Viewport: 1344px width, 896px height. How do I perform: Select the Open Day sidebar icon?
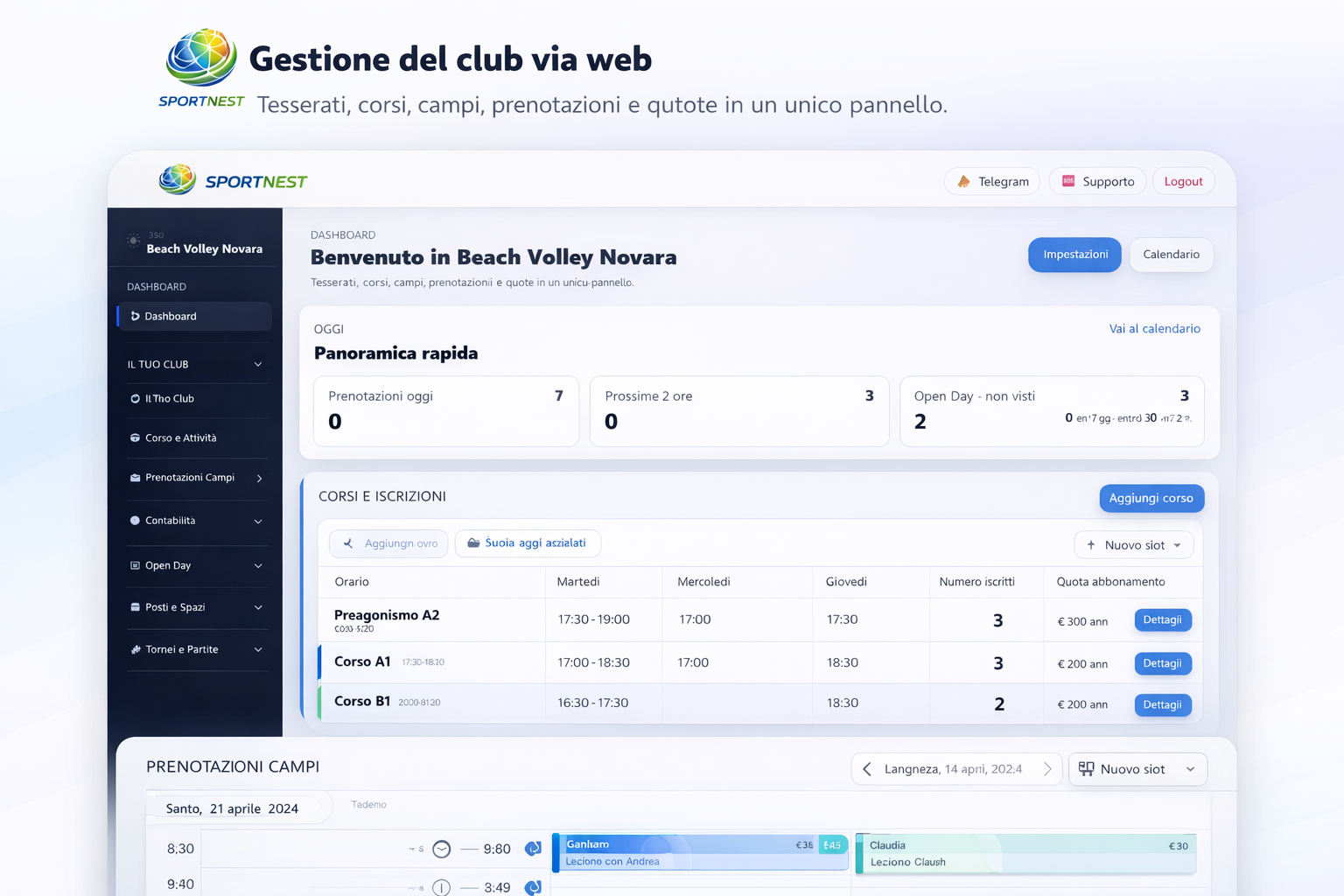(x=136, y=565)
